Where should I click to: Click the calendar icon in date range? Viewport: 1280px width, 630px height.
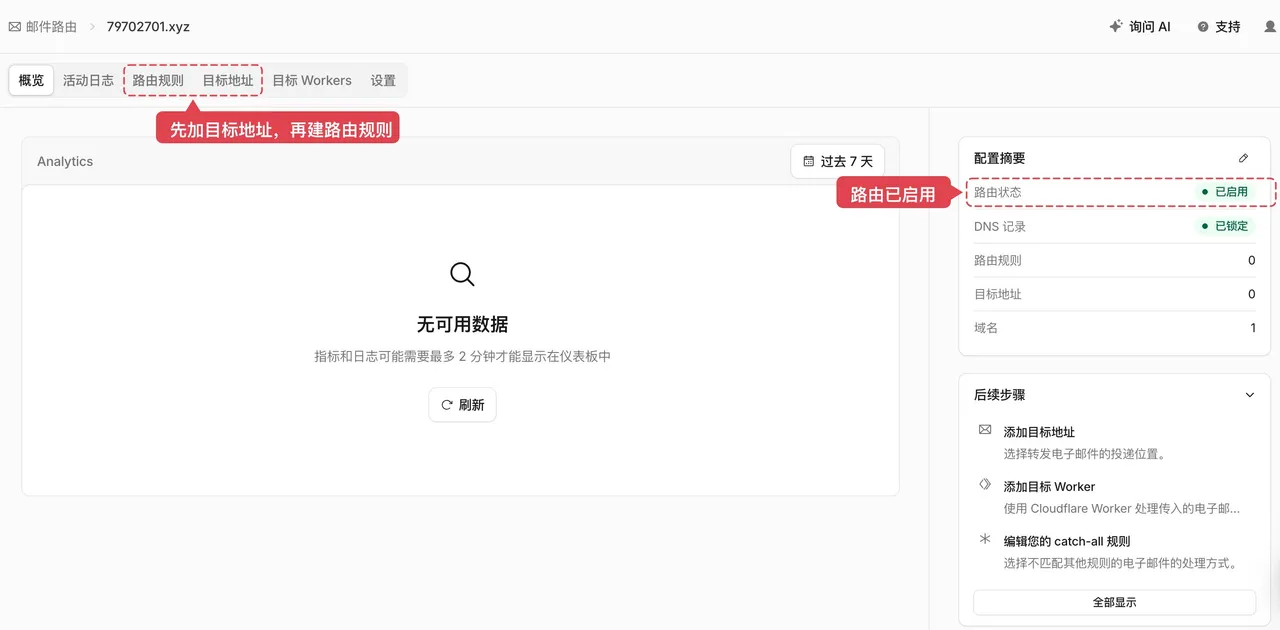coord(808,161)
